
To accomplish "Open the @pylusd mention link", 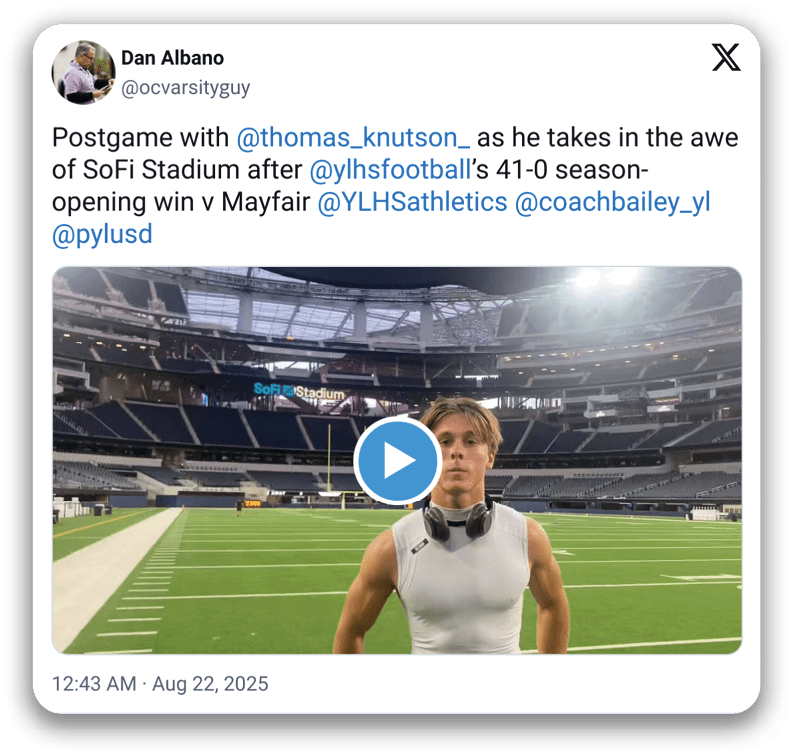I will (102, 236).
